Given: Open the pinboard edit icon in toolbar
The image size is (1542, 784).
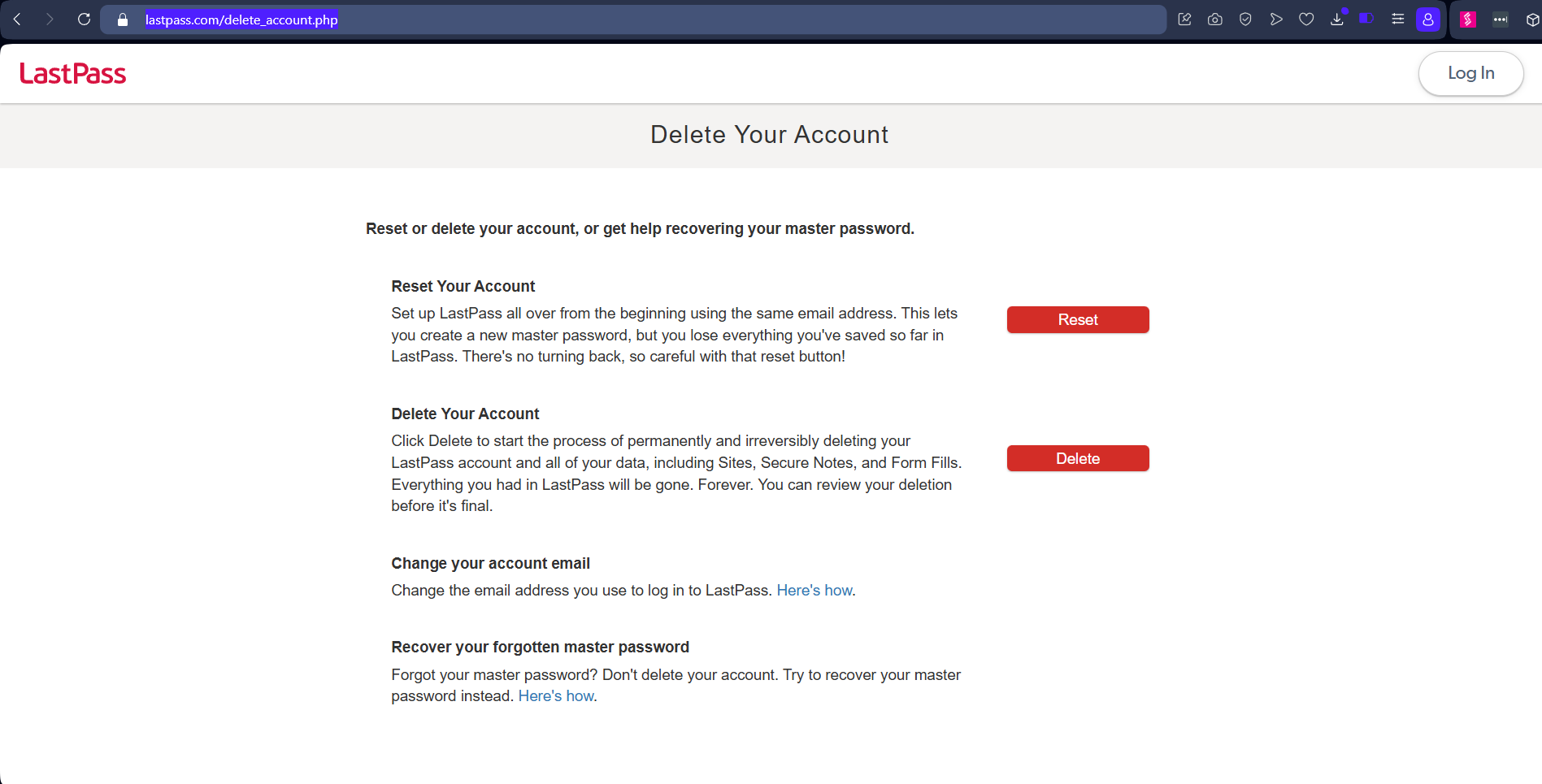Looking at the screenshot, I should (x=1184, y=19).
